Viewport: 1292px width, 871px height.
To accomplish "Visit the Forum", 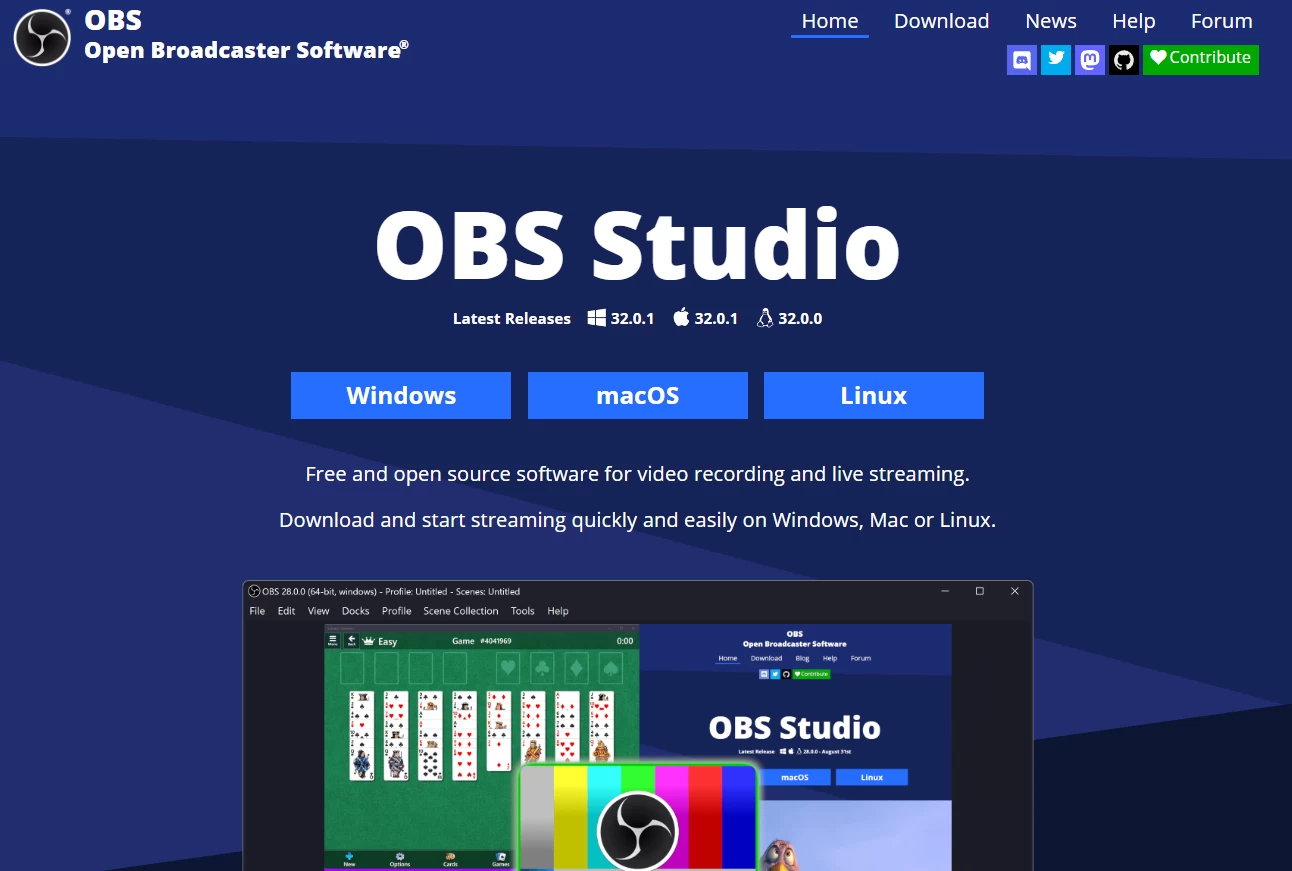I will [x=1221, y=20].
